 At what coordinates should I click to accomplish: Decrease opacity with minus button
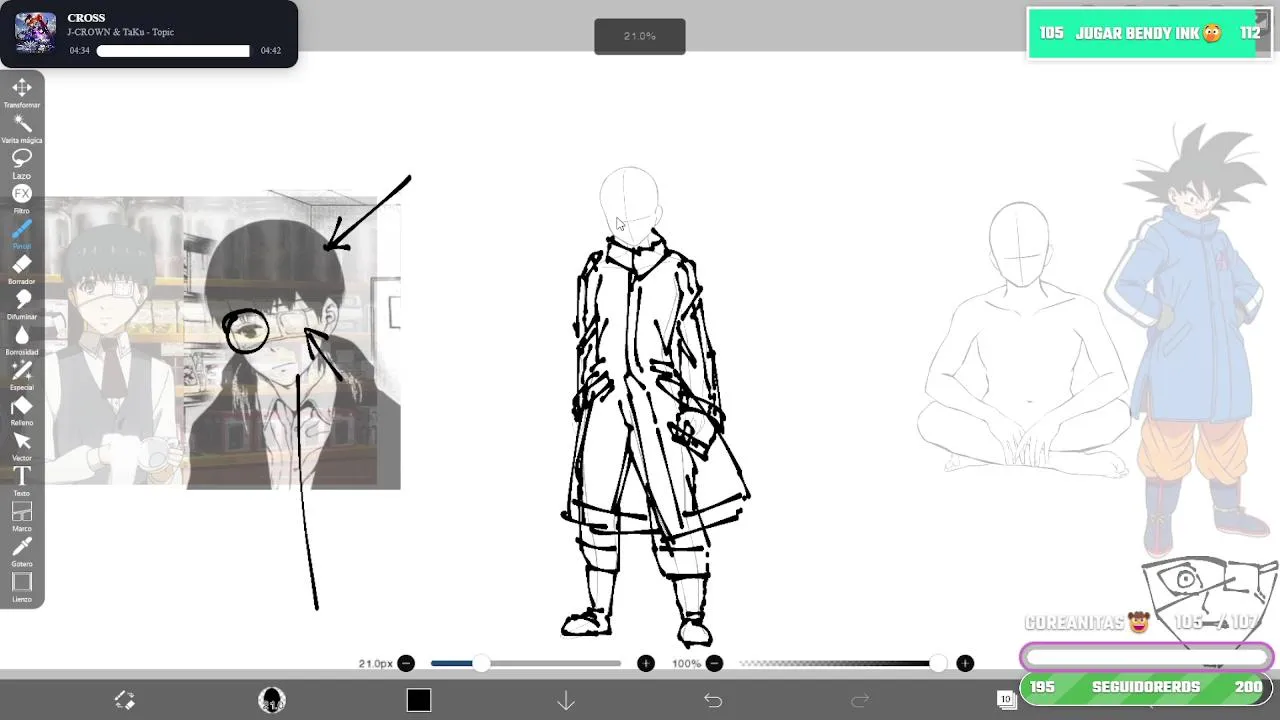coord(714,663)
